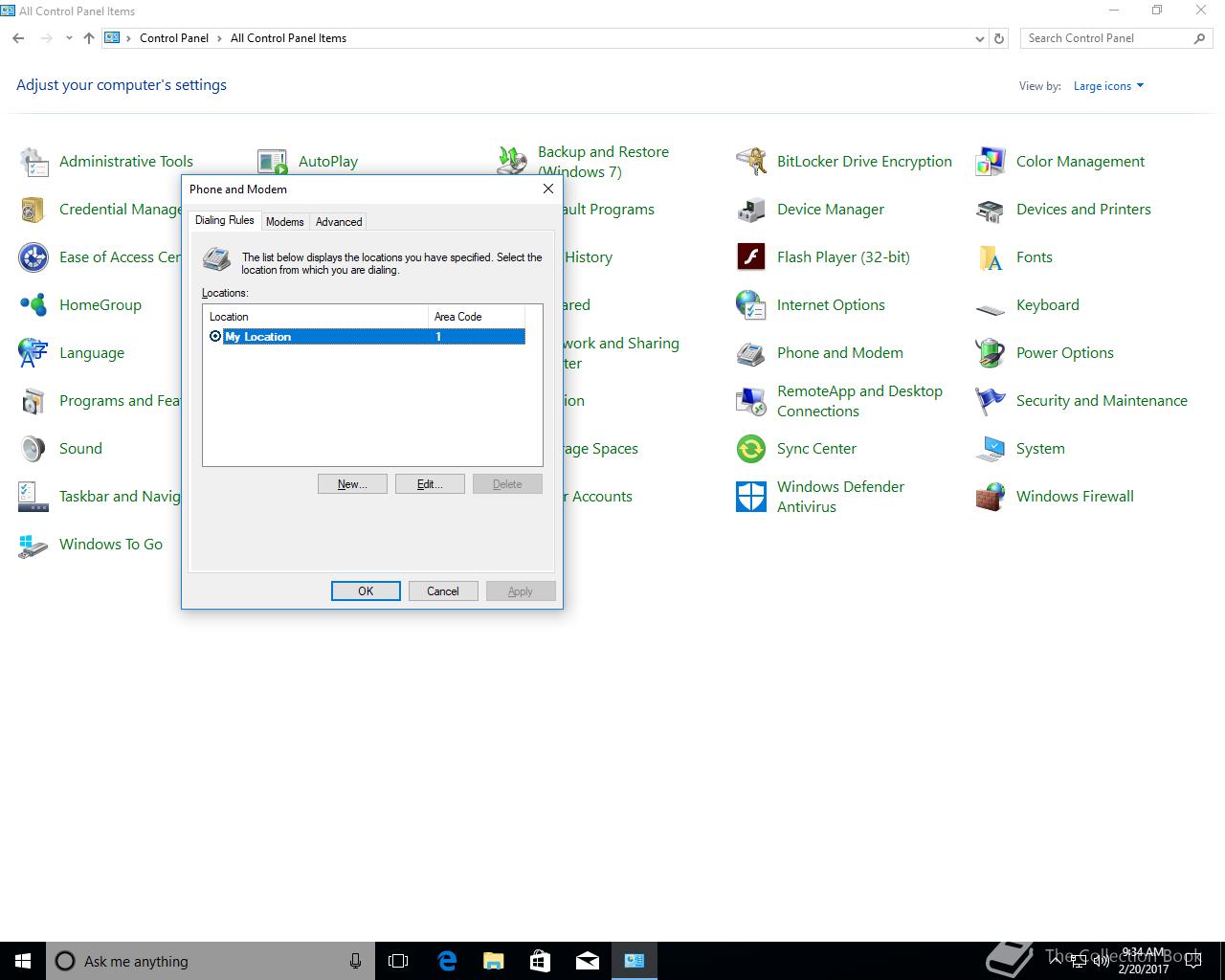Expand the View by Large icons dropdown

coord(1108,86)
